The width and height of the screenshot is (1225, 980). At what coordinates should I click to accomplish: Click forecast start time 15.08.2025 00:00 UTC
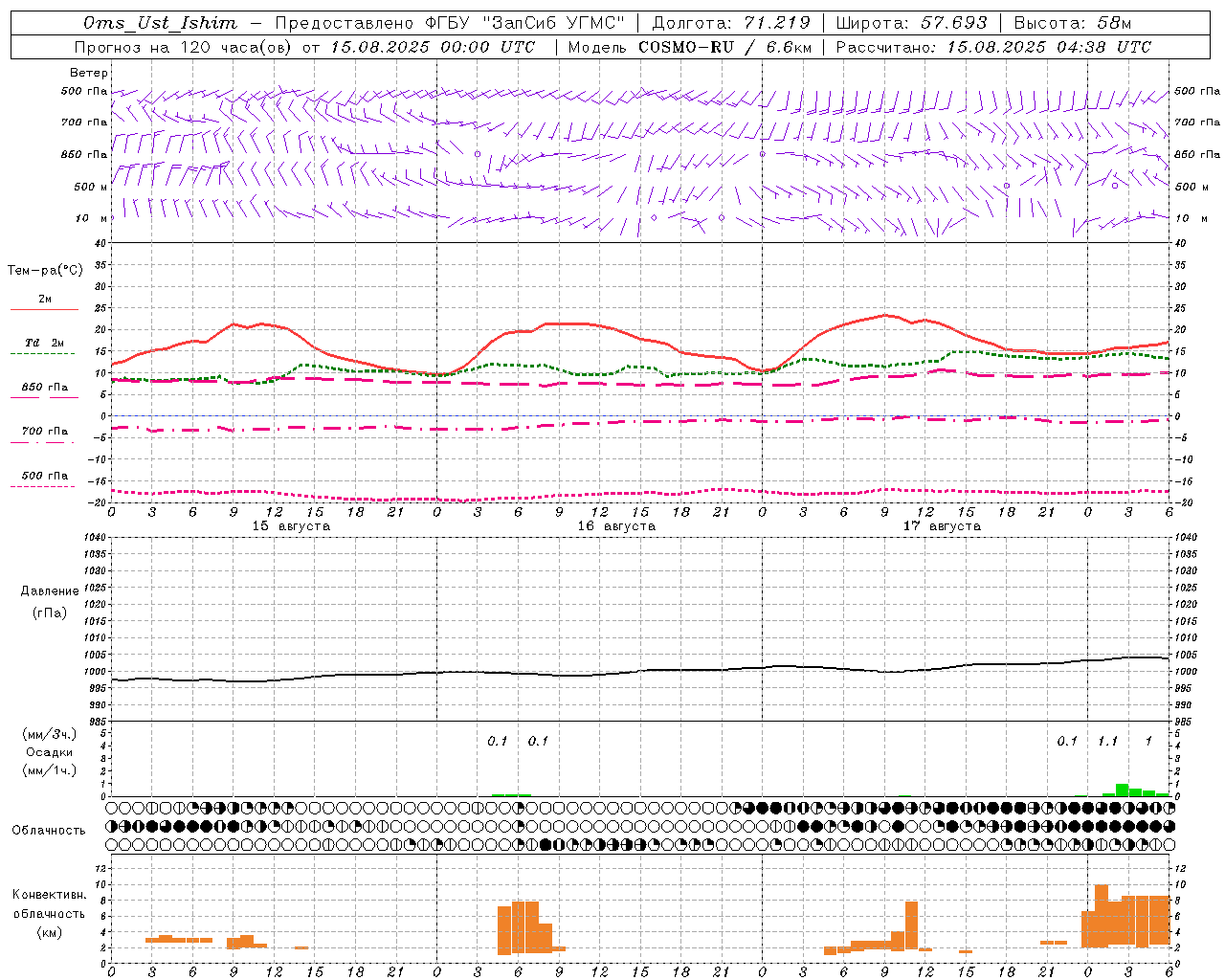tap(433, 47)
